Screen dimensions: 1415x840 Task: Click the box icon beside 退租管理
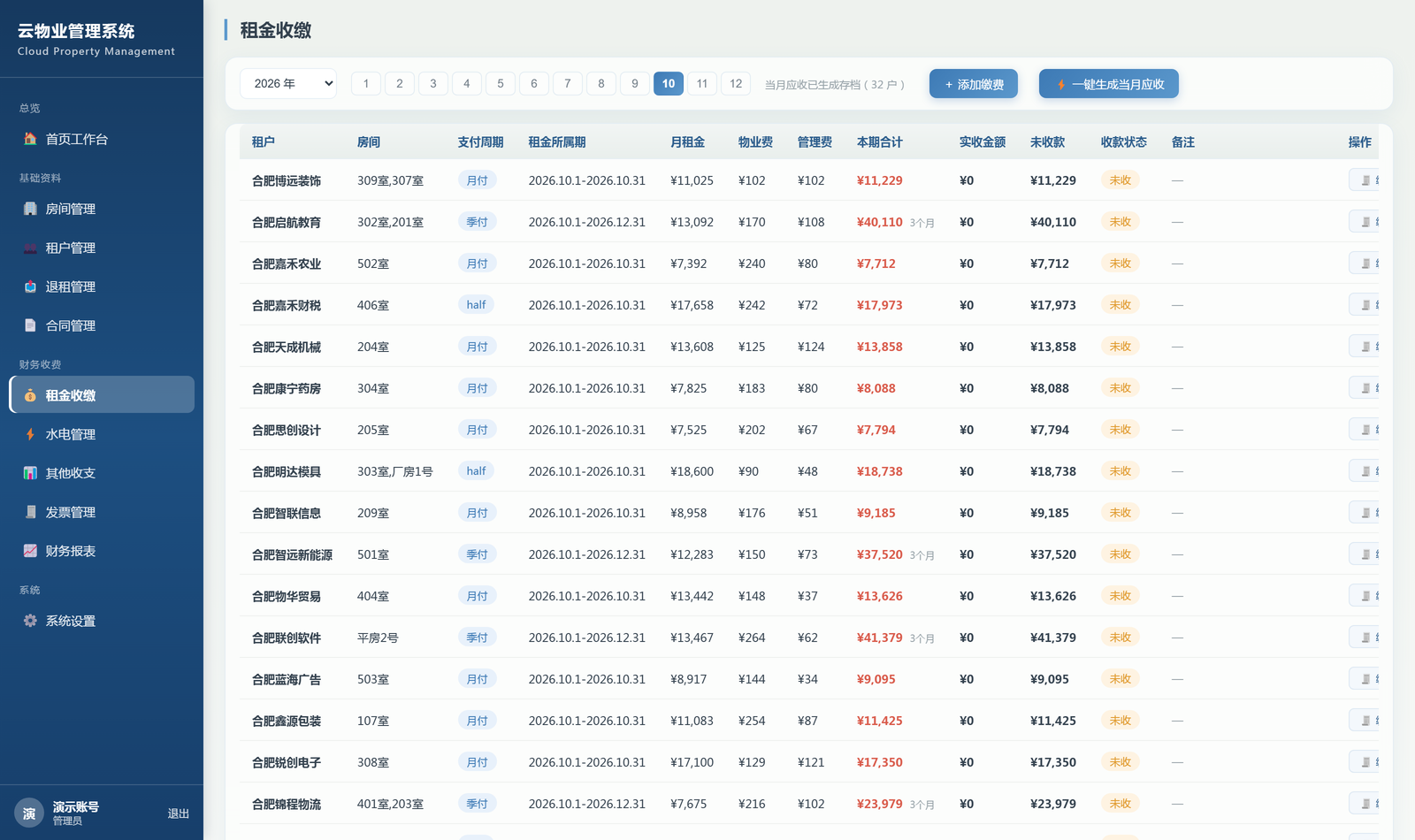[x=30, y=286]
